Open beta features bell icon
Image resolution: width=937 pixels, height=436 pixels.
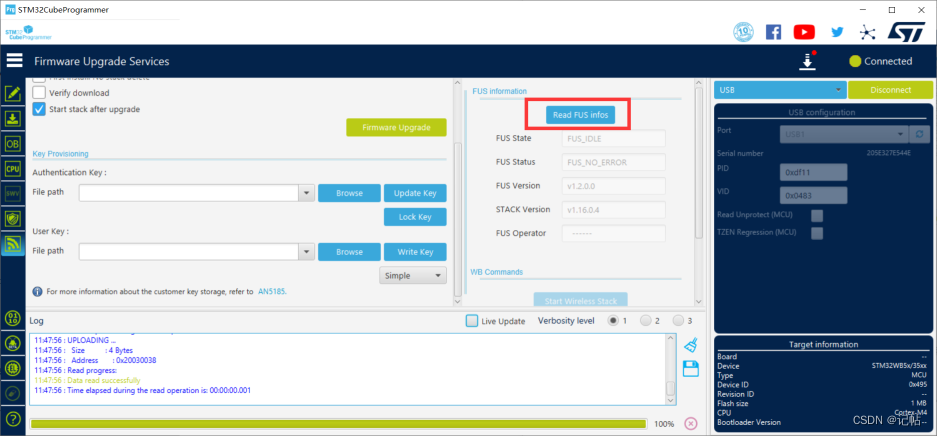(x=13, y=343)
